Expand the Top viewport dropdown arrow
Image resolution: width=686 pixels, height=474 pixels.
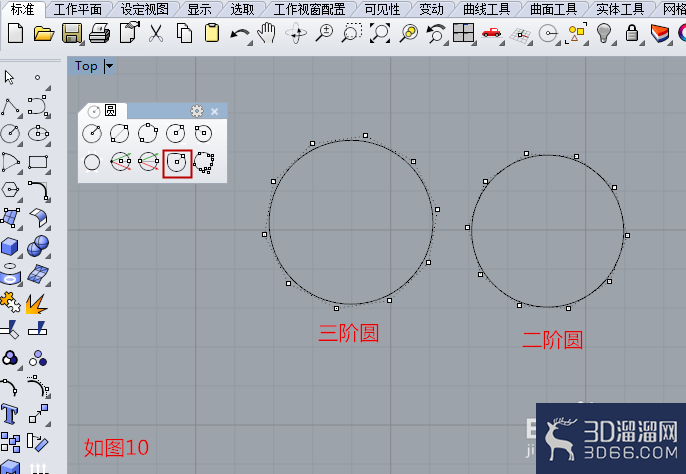pyautogui.click(x=109, y=67)
